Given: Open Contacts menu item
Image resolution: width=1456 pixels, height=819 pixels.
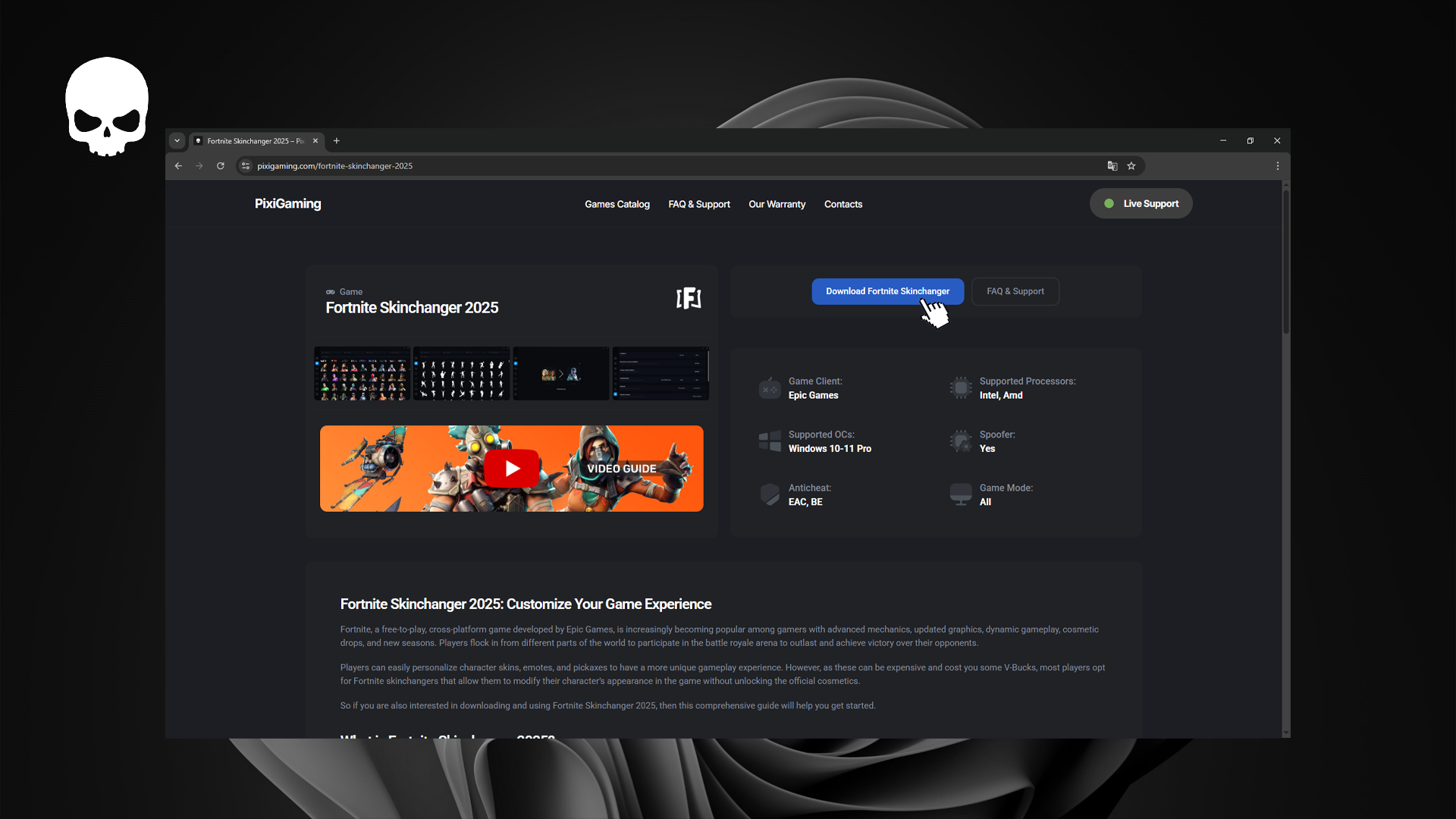Looking at the screenshot, I should coord(843,204).
